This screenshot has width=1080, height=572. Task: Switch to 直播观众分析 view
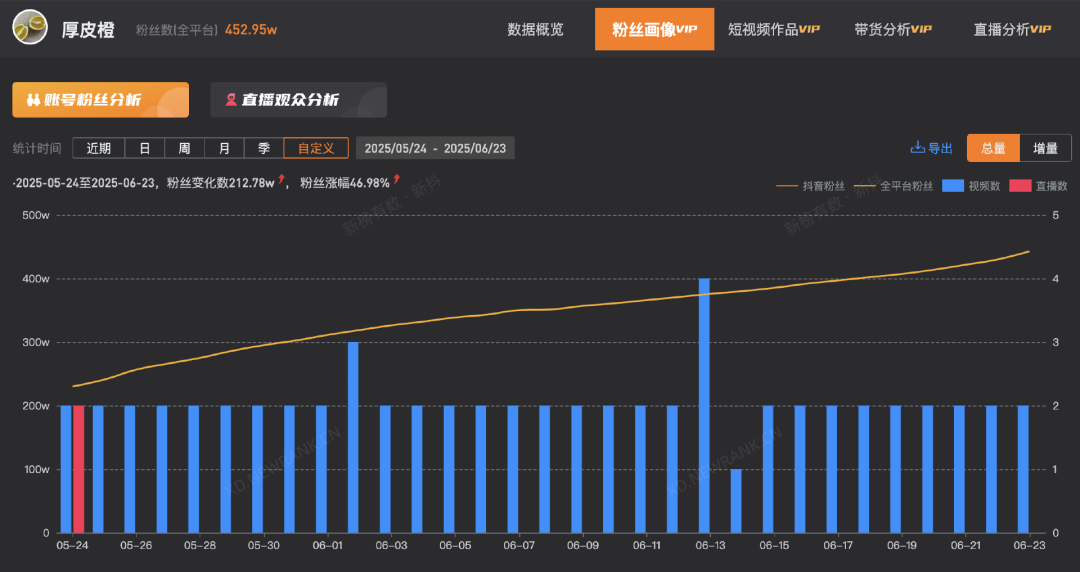298,100
